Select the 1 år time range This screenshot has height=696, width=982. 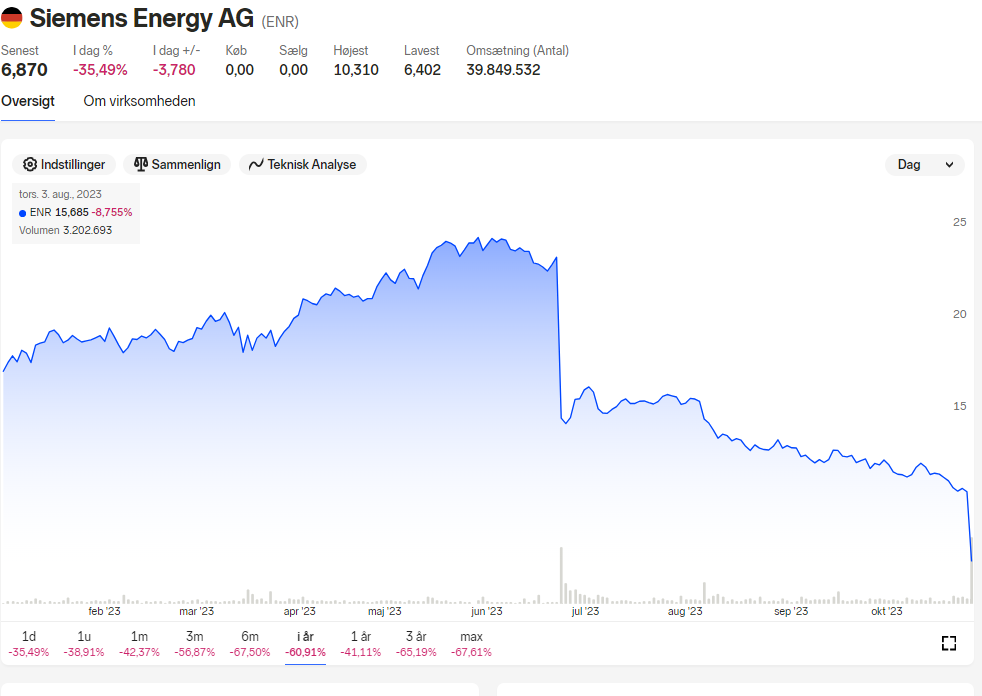point(361,644)
